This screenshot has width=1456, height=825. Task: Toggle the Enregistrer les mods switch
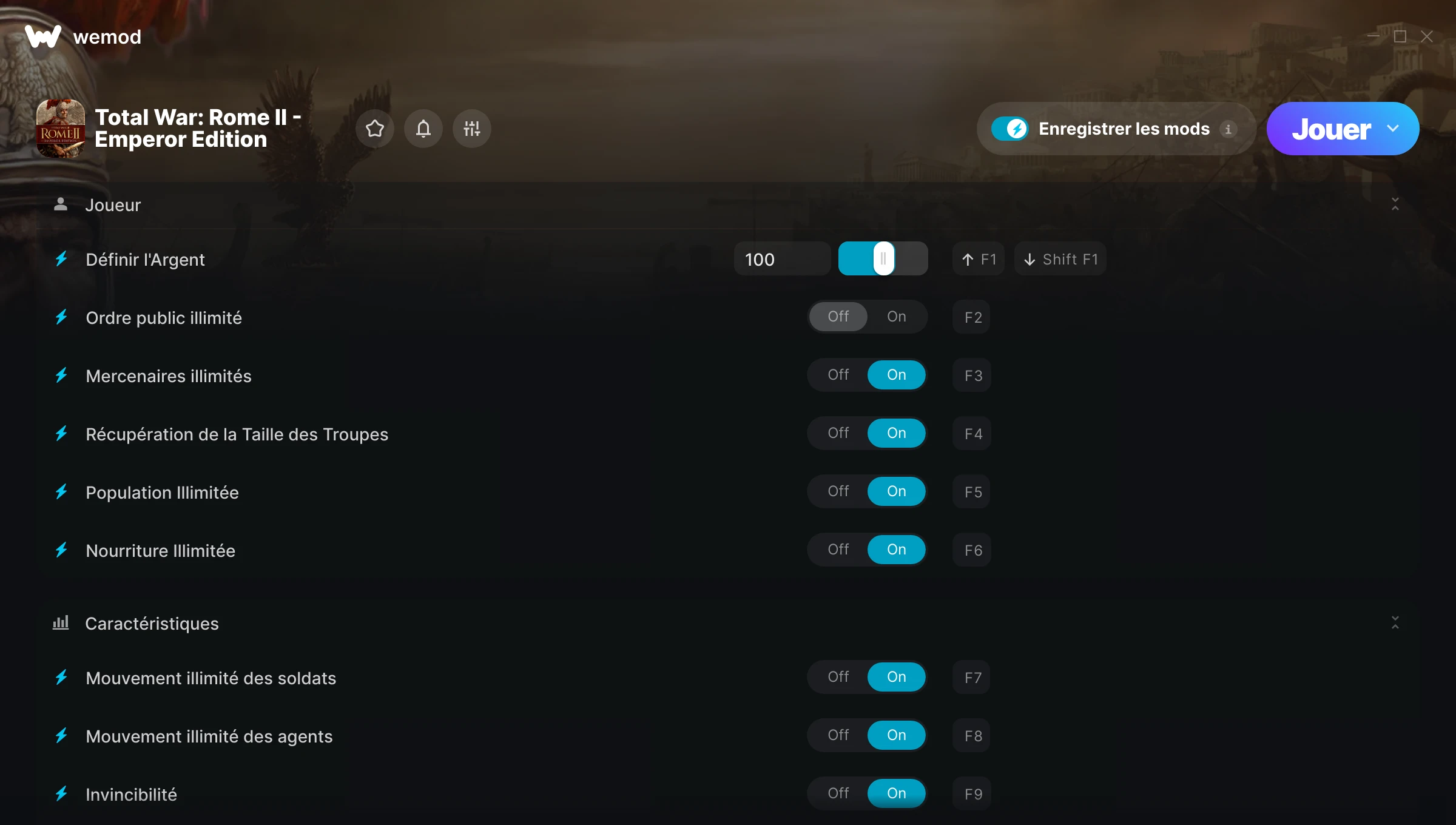click(1010, 129)
